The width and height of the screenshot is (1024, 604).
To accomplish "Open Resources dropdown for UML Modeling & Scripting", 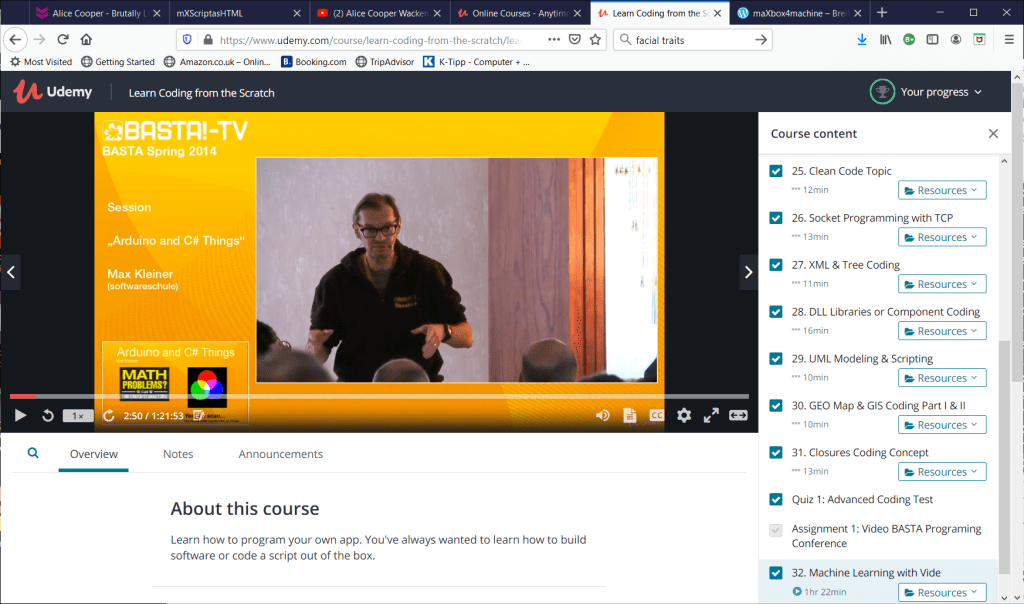I will (941, 378).
